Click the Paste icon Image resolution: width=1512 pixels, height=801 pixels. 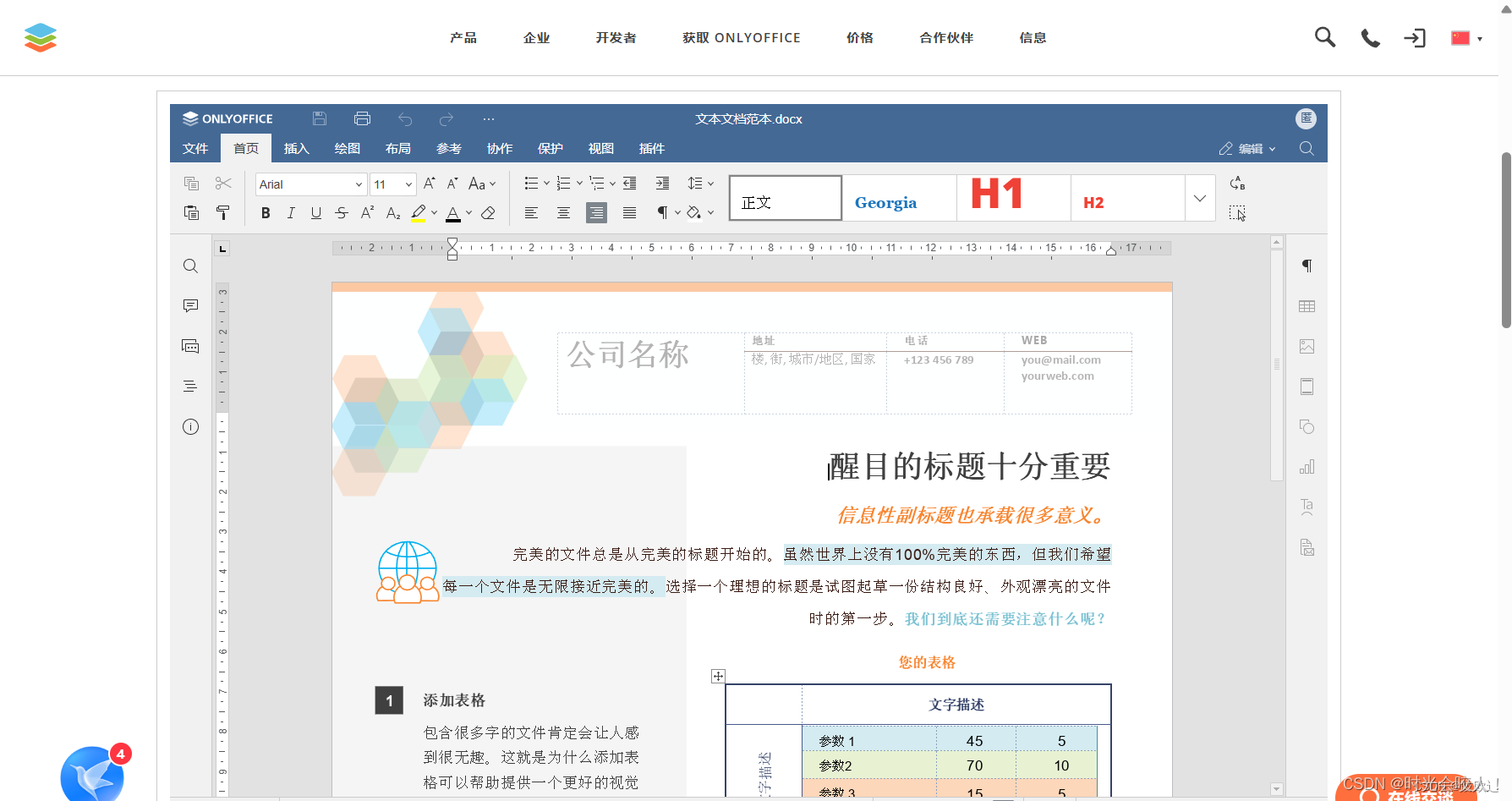click(x=191, y=212)
